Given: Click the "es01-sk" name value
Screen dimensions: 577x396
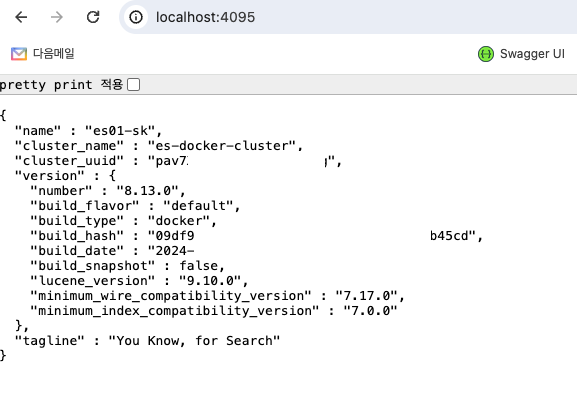Looking at the screenshot, I should 120,131.
